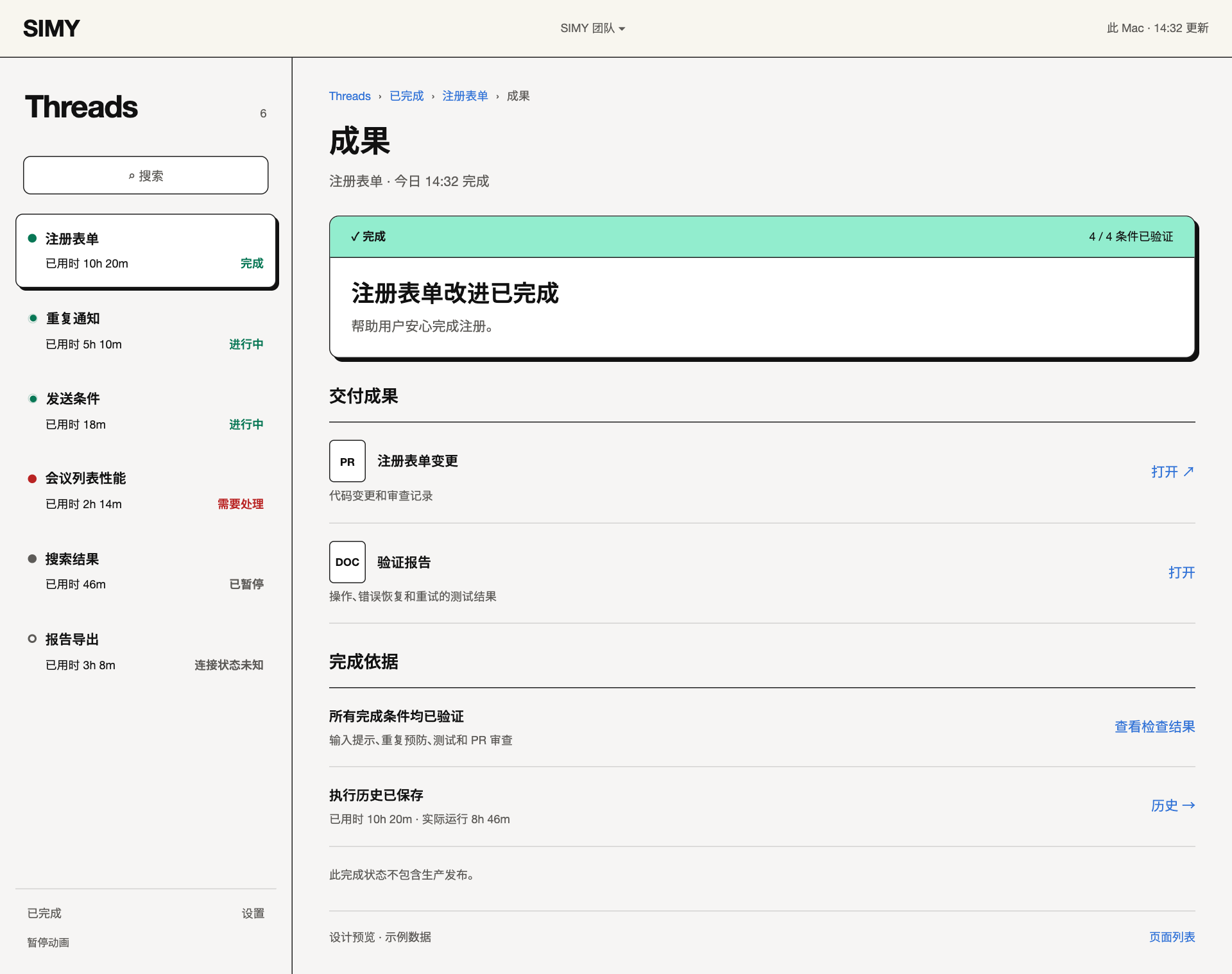Click red status dot of 会议列表性能
The height and width of the screenshot is (974, 1232).
(32, 478)
